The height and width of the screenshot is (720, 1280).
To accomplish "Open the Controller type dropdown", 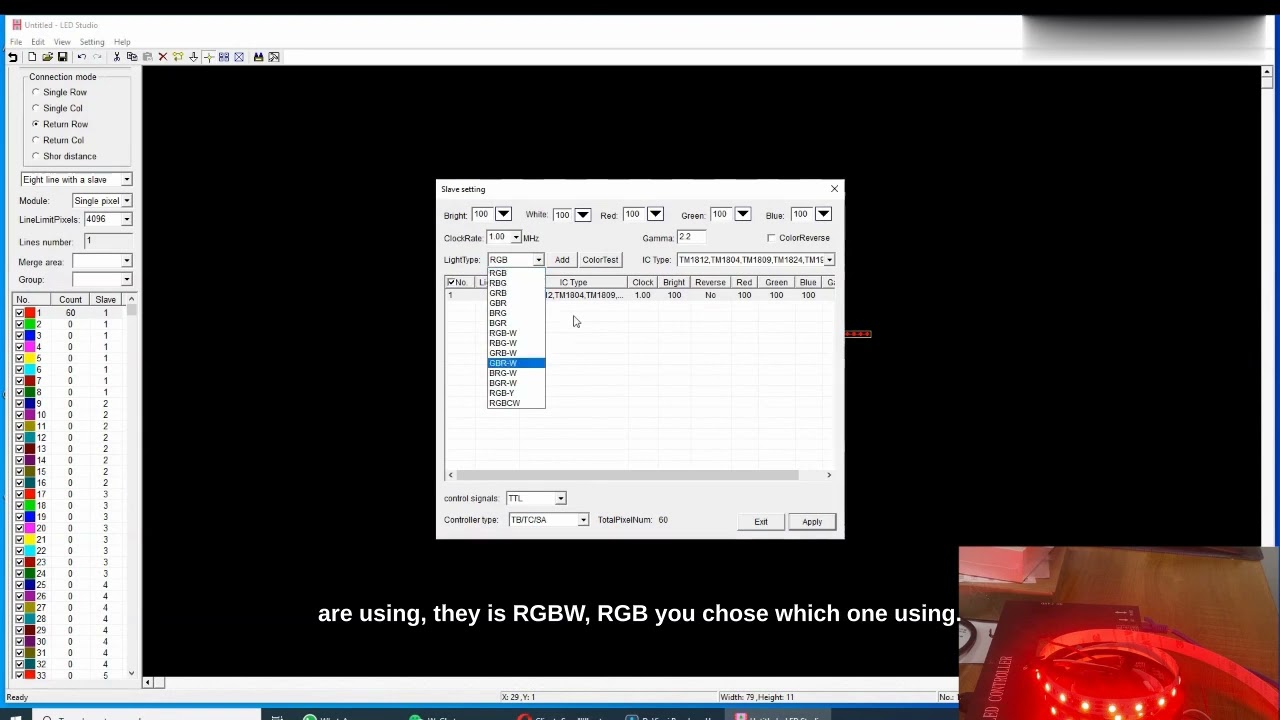I will (x=583, y=520).
